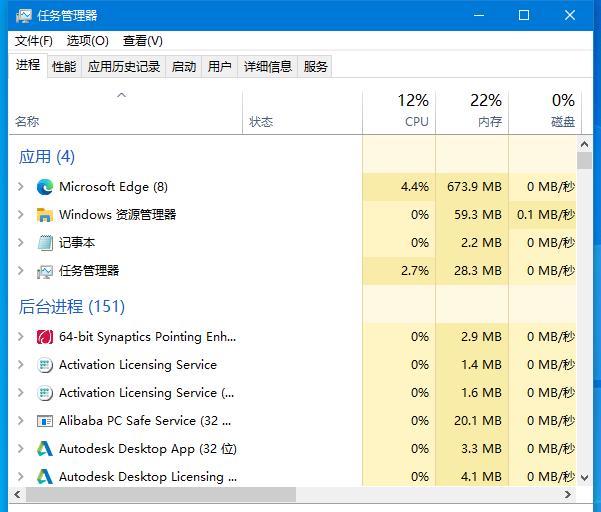
Task: Minimize the Task Manager window
Action: point(479,15)
